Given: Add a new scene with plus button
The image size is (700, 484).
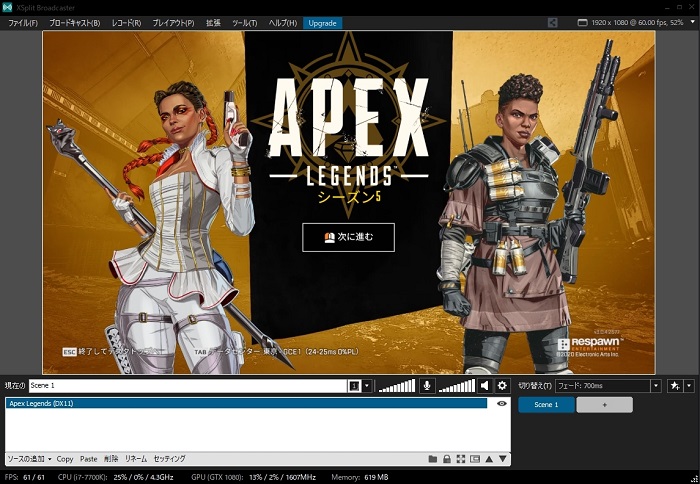Looking at the screenshot, I should [x=604, y=405].
